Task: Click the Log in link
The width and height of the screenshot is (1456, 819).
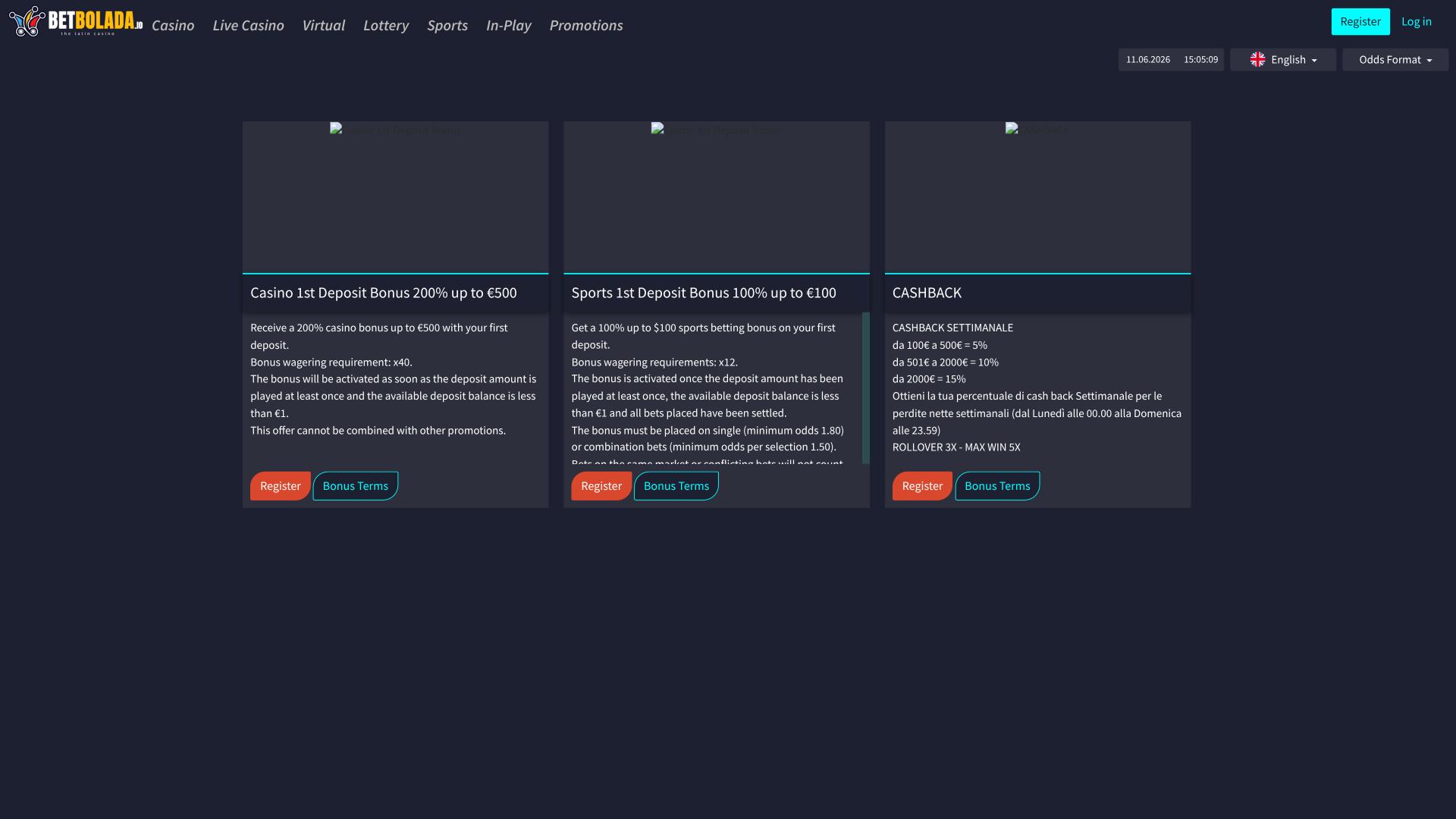Action: 1416,21
